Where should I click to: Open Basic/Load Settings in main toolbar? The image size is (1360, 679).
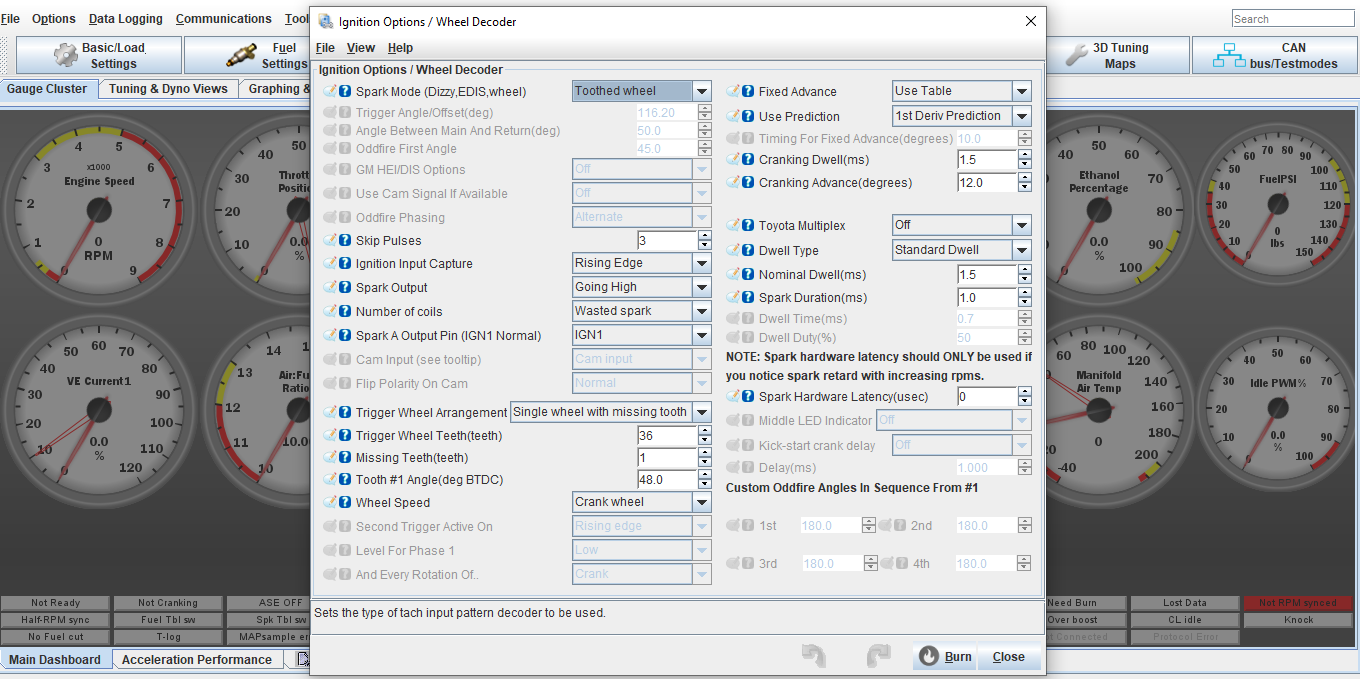coord(98,56)
